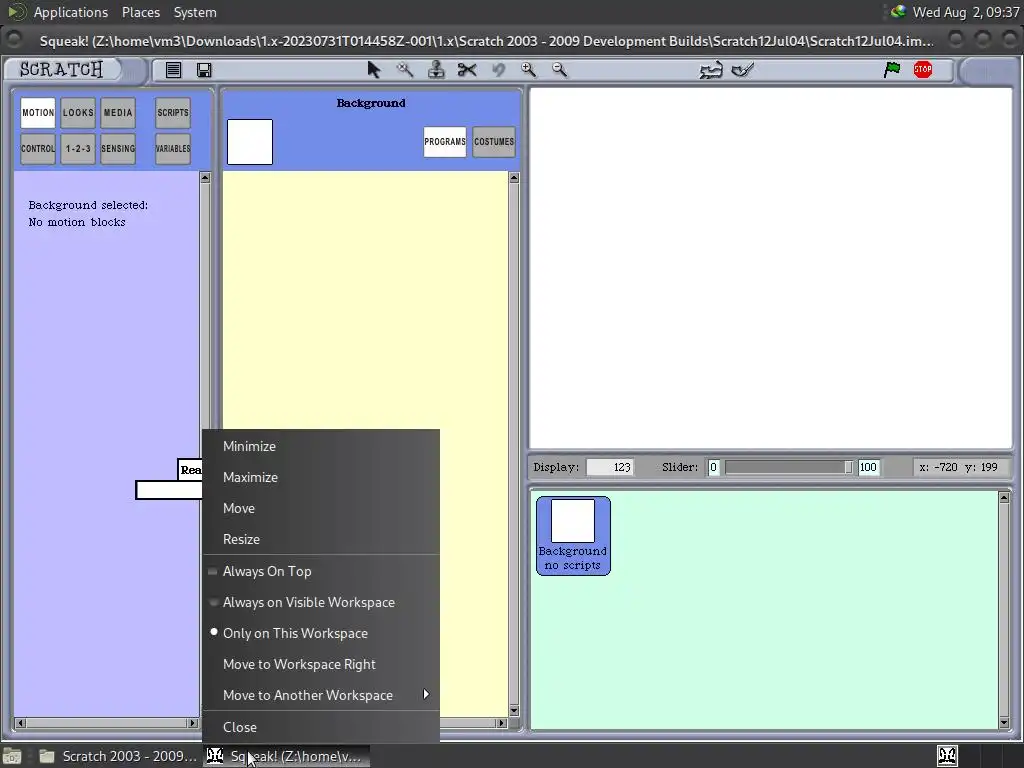Open the SENSING blocks category
This screenshot has height=768, width=1024.
118,148
